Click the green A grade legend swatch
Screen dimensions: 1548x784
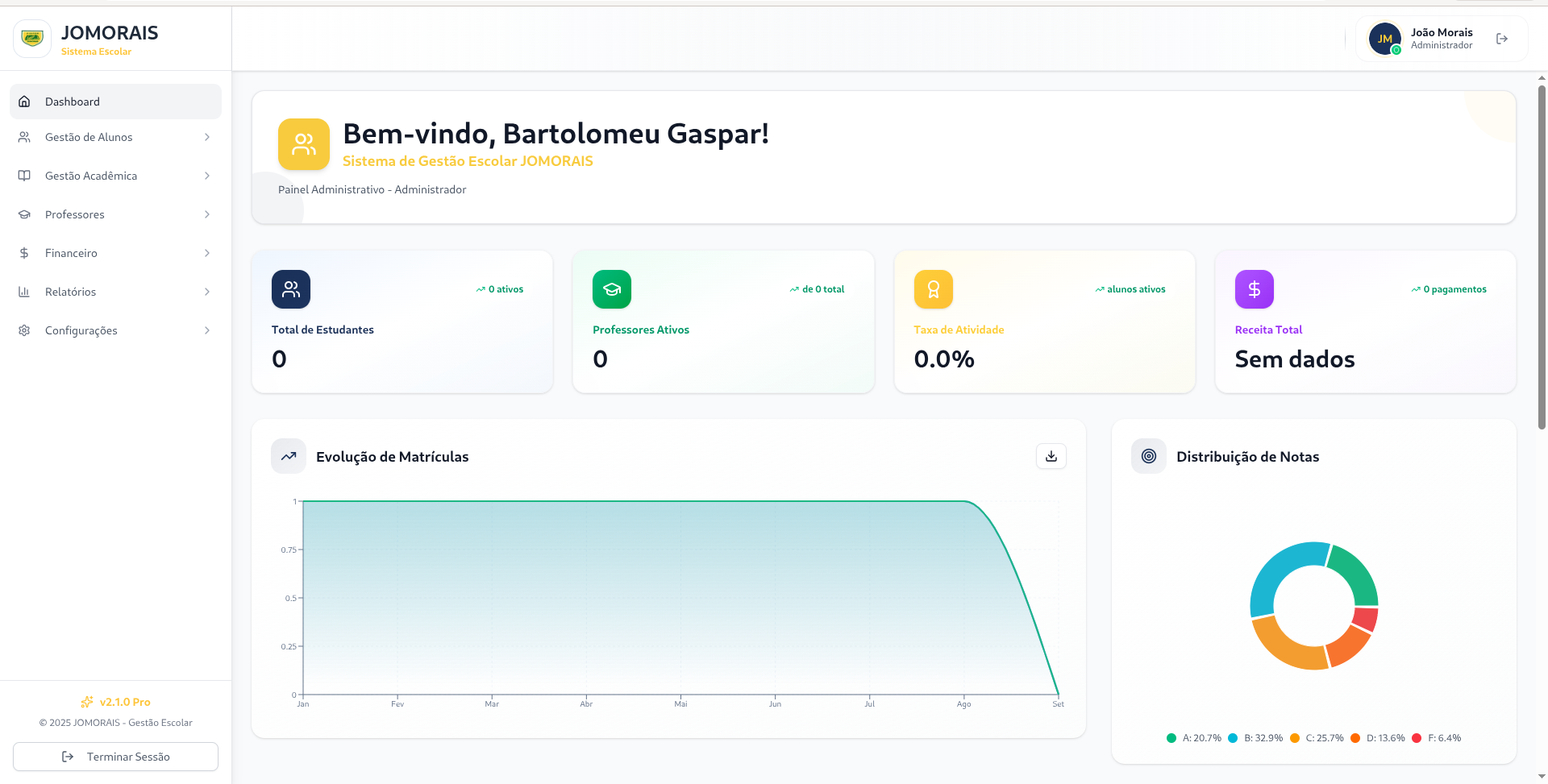point(1171,738)
